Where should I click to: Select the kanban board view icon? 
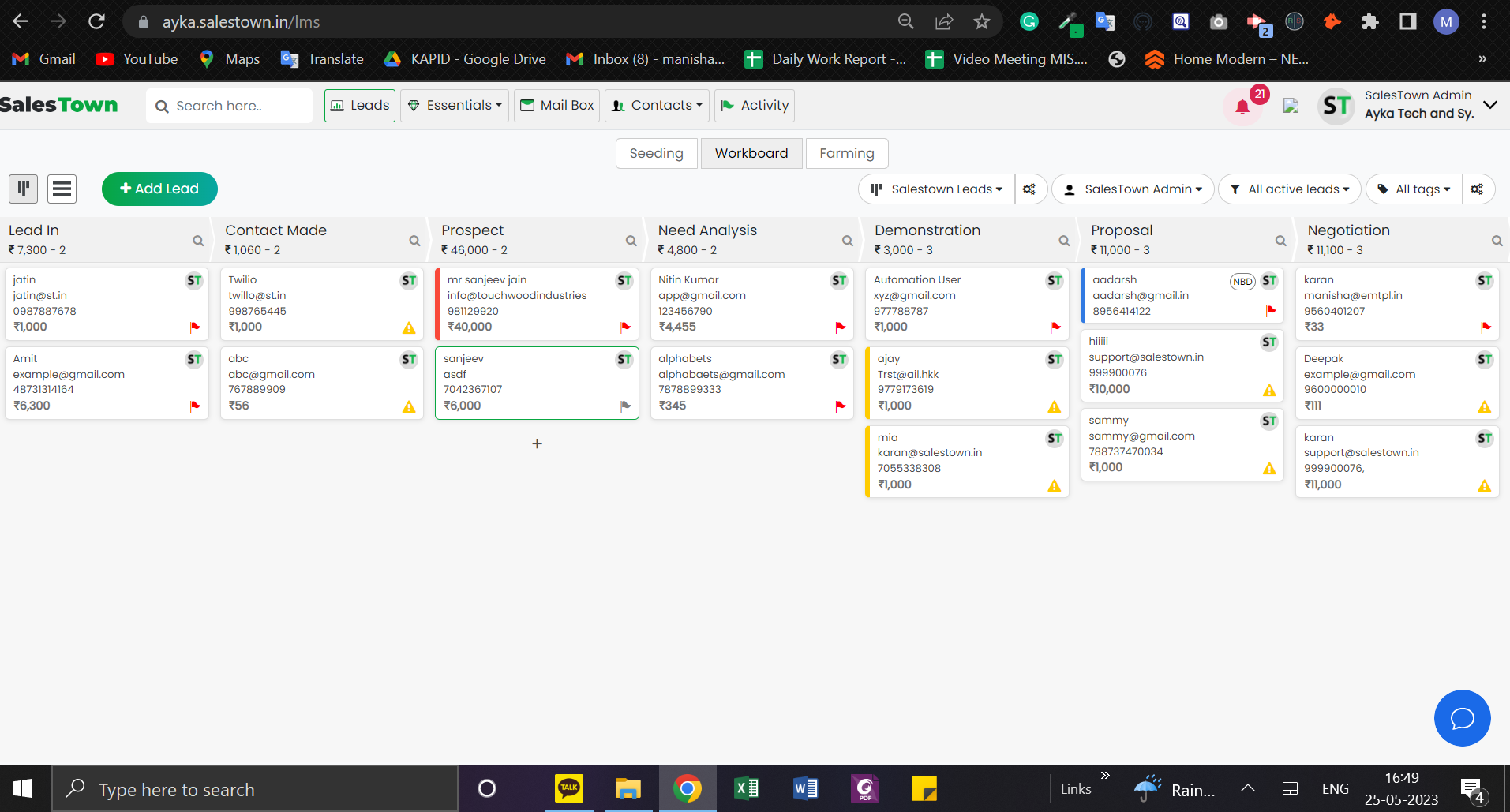(x=23, y=189)
